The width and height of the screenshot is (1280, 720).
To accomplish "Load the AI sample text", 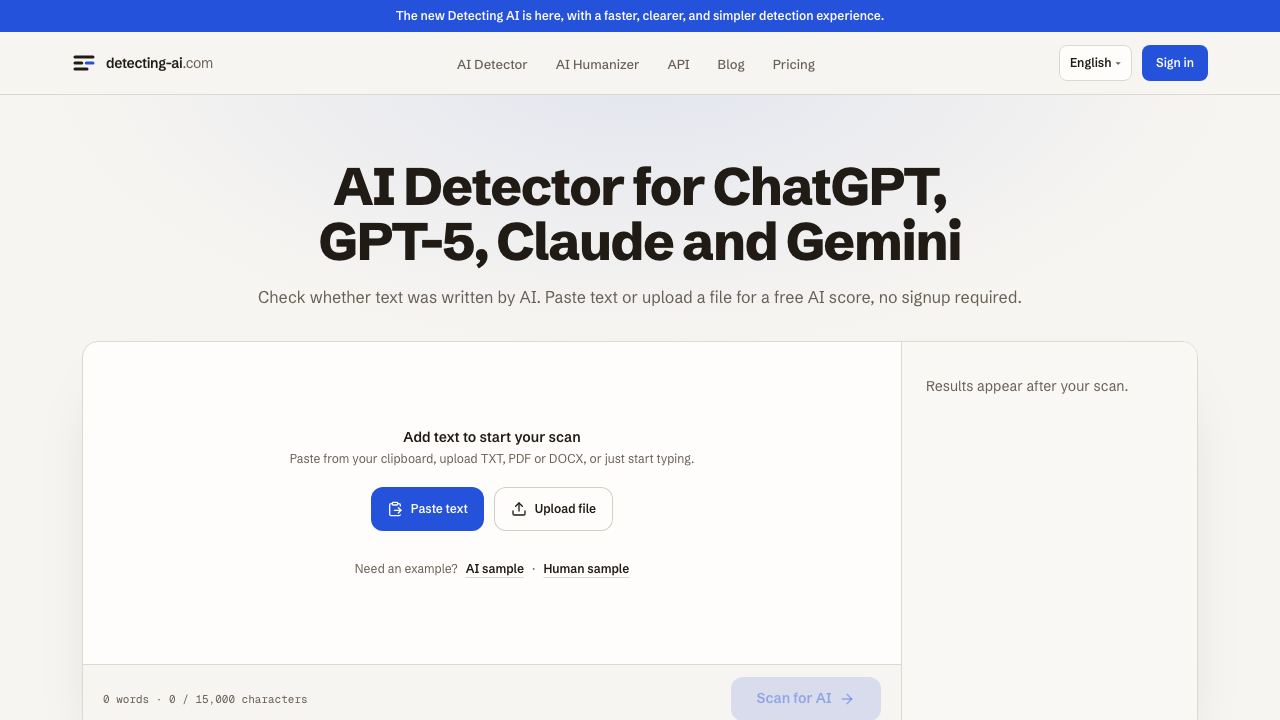I will click(495, 569).
